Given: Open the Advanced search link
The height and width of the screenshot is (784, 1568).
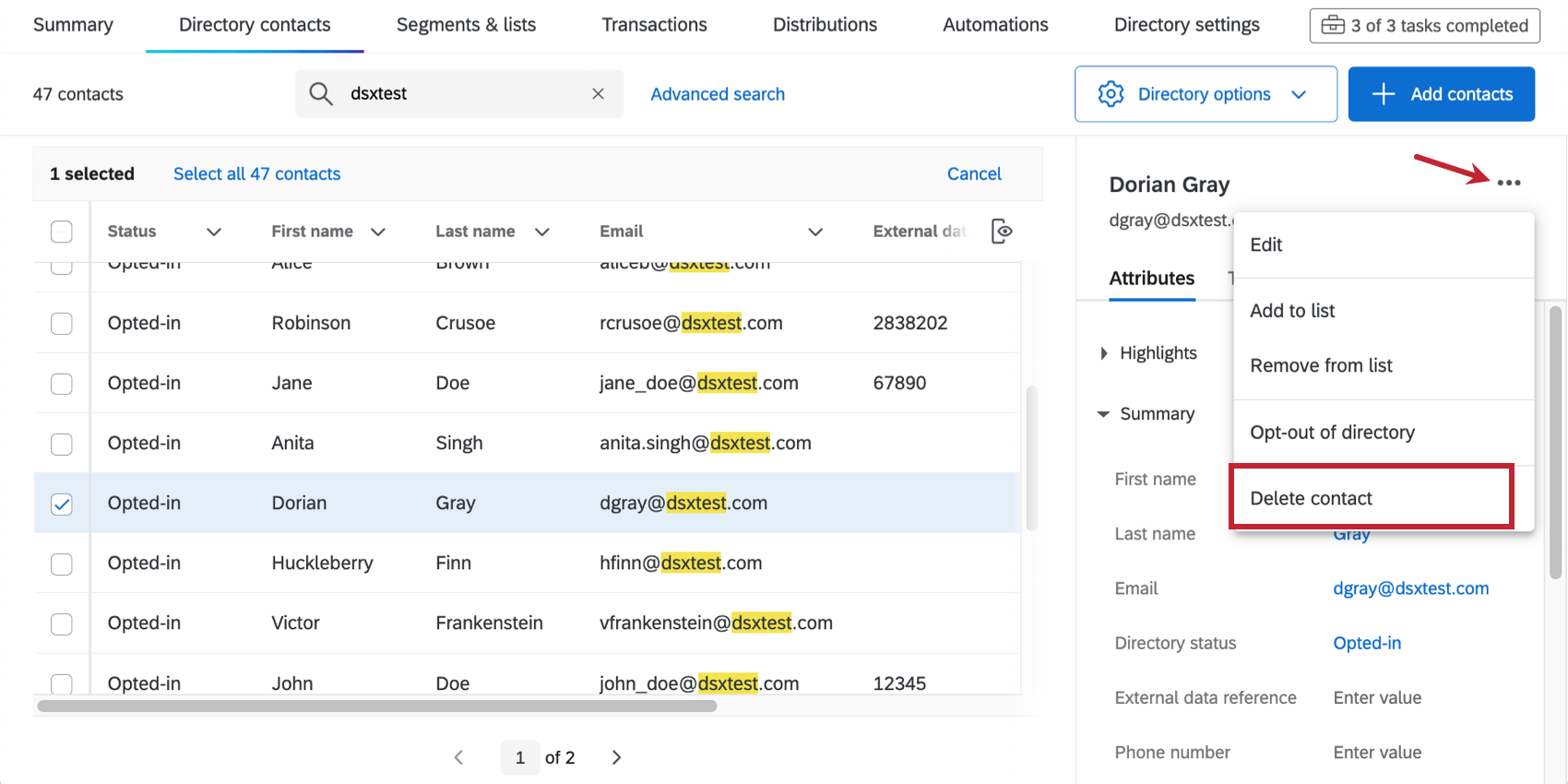Looking at the screenshot, I should pos(718,94).
